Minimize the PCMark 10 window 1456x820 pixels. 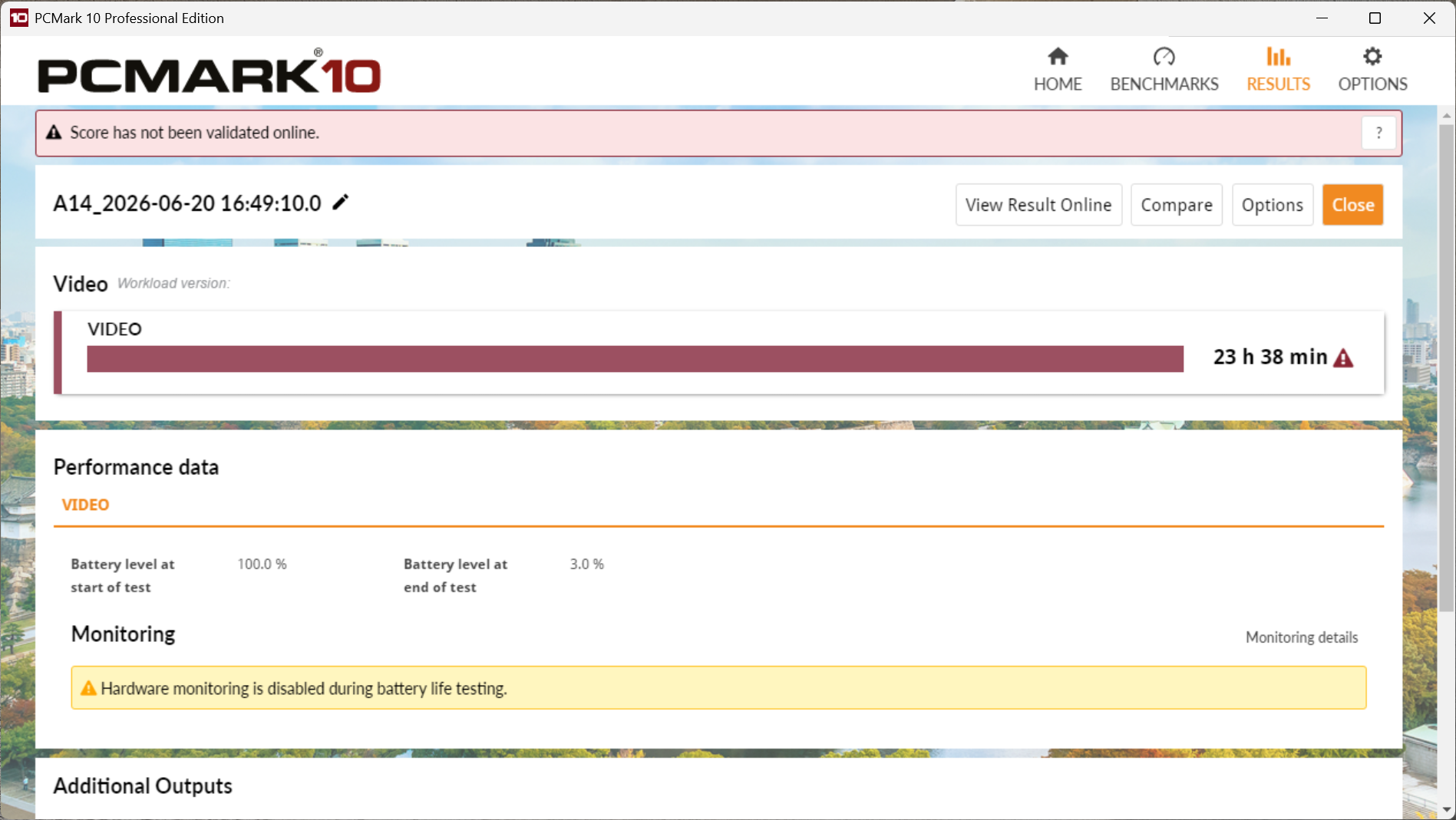click(1322, 18)
